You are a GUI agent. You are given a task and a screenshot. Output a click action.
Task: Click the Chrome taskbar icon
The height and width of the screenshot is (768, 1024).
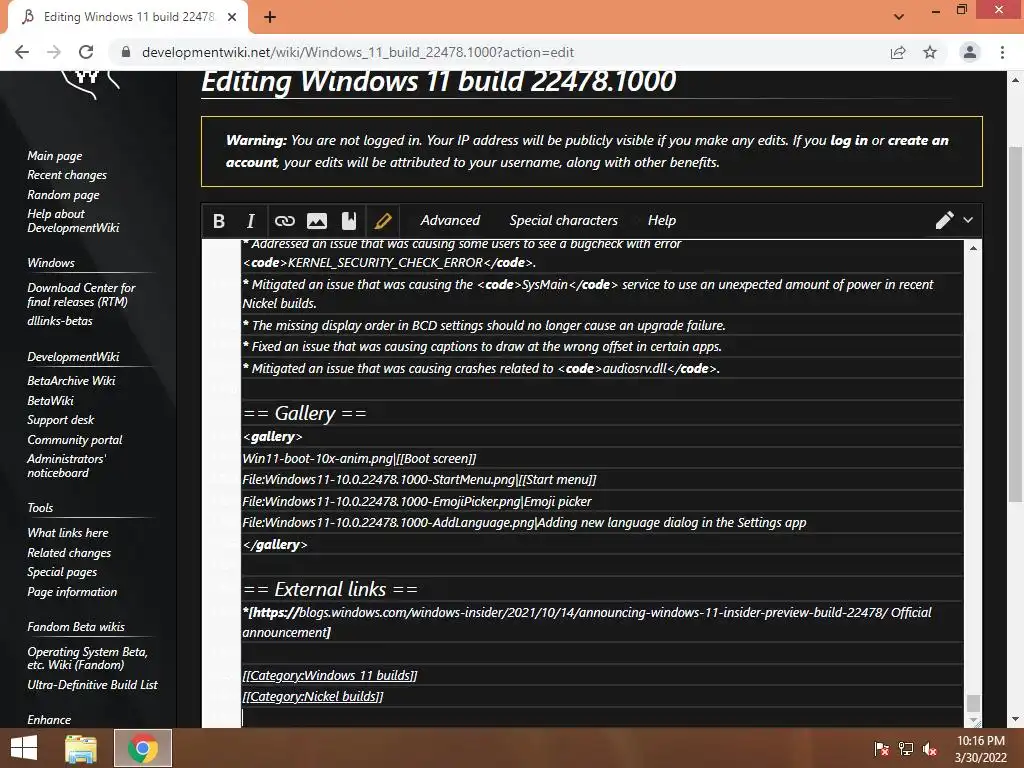(143, 748)
